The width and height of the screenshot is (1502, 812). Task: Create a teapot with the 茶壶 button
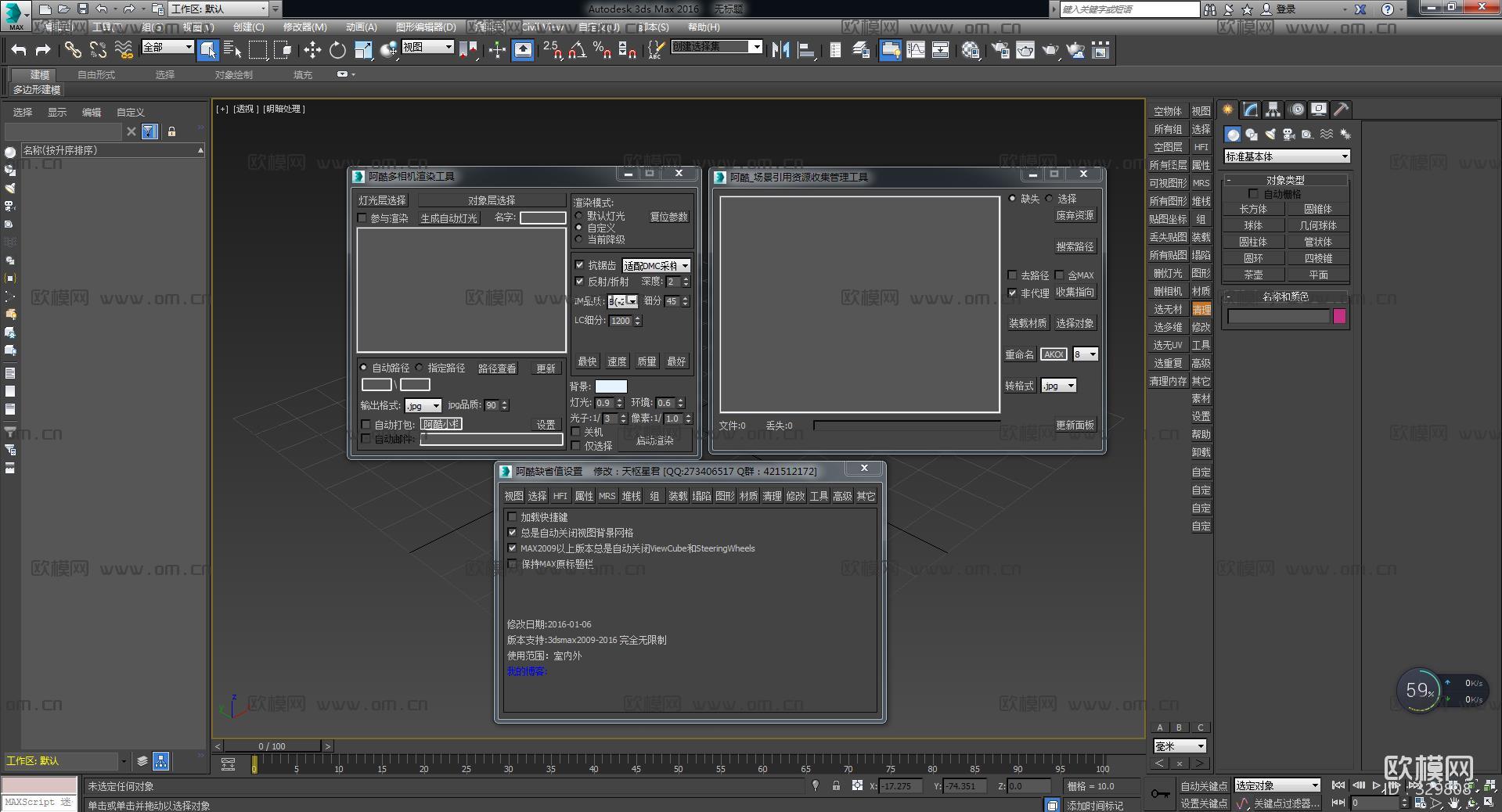click(x=1252, y=274)
